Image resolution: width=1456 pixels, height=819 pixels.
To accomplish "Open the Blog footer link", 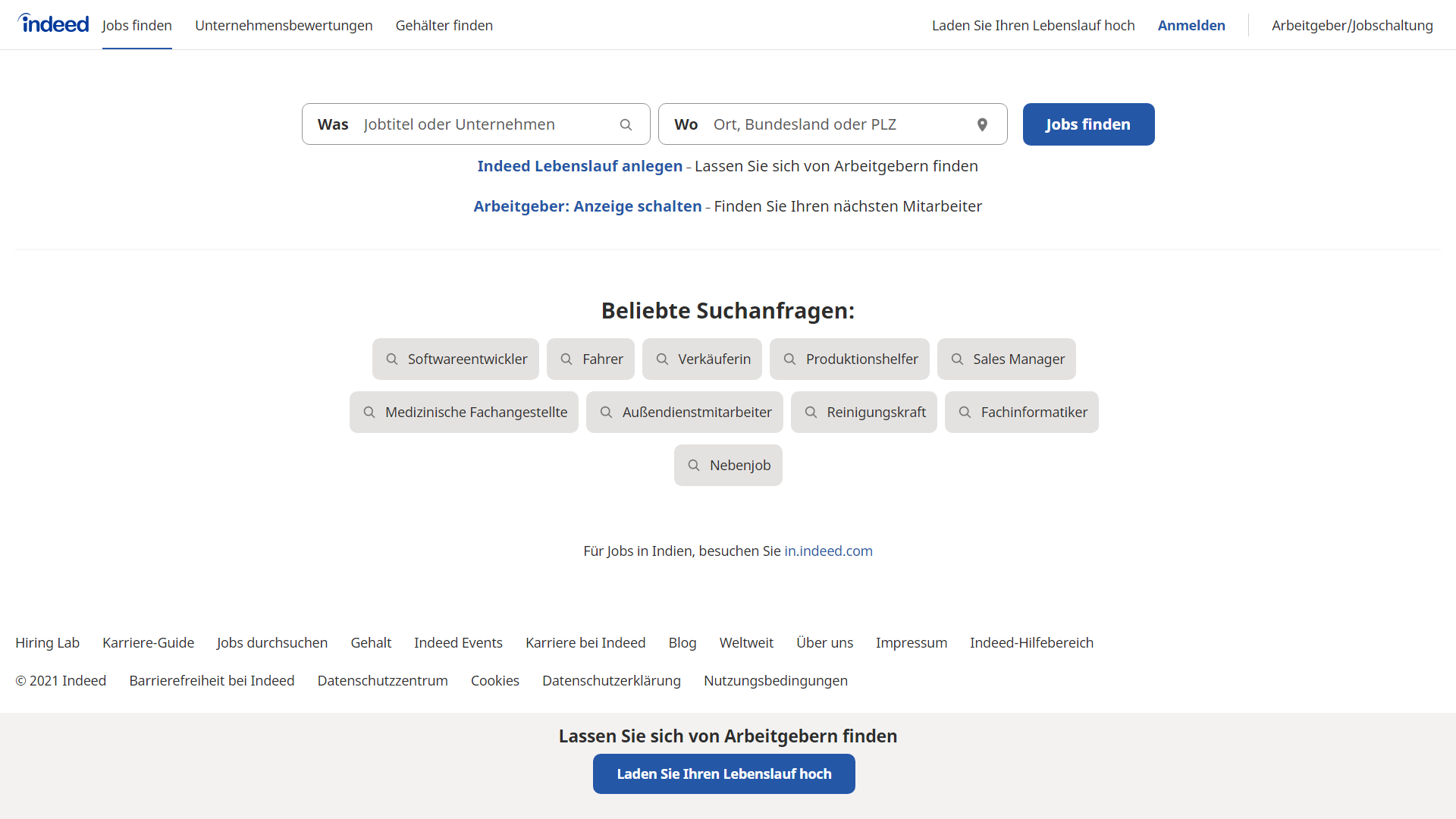I will pos(682,643).
